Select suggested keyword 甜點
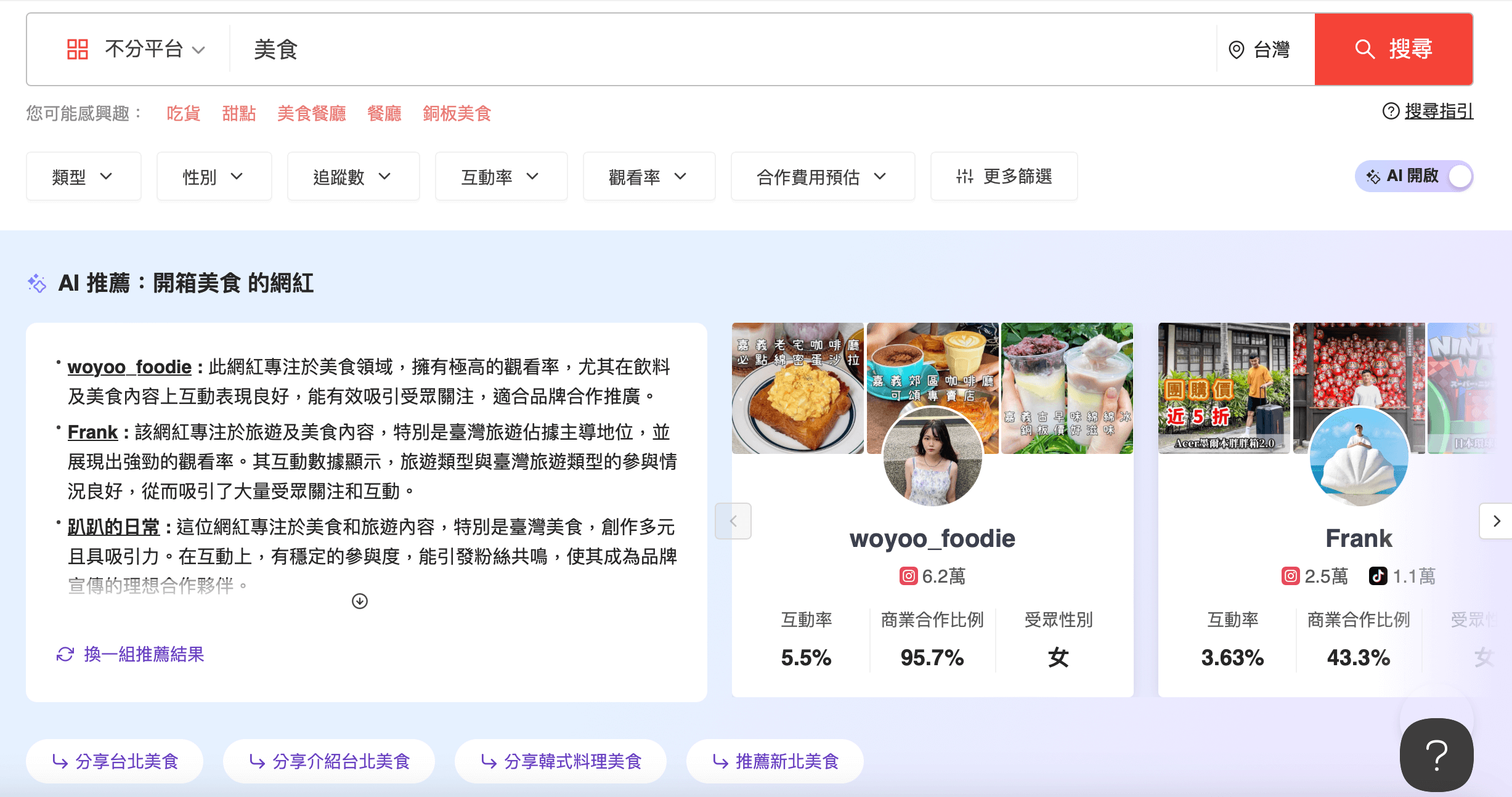This screenshot has height=797, width=1512. pyautogui.click(x=239, y=113)
